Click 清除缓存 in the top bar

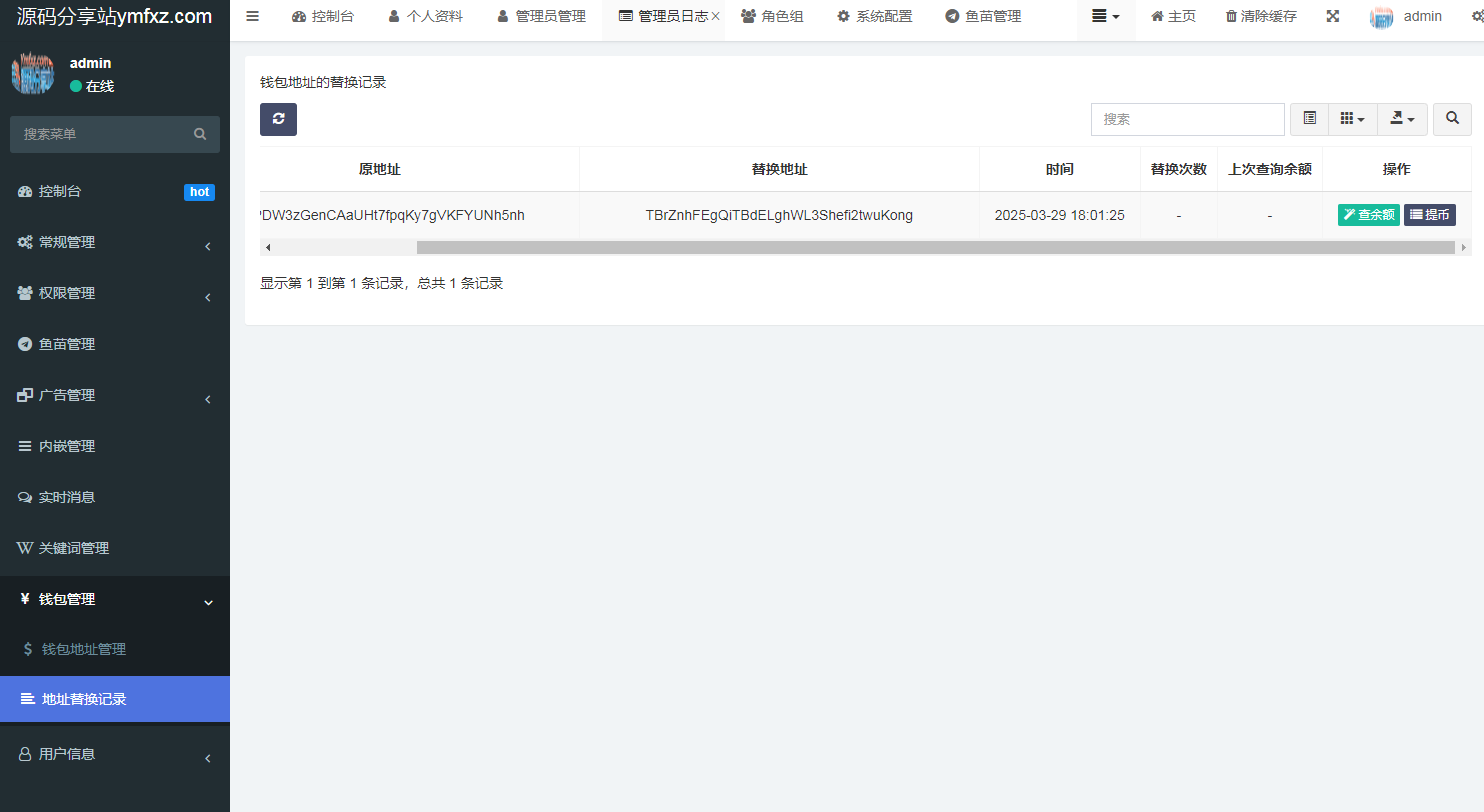[x=1261, y=17]
